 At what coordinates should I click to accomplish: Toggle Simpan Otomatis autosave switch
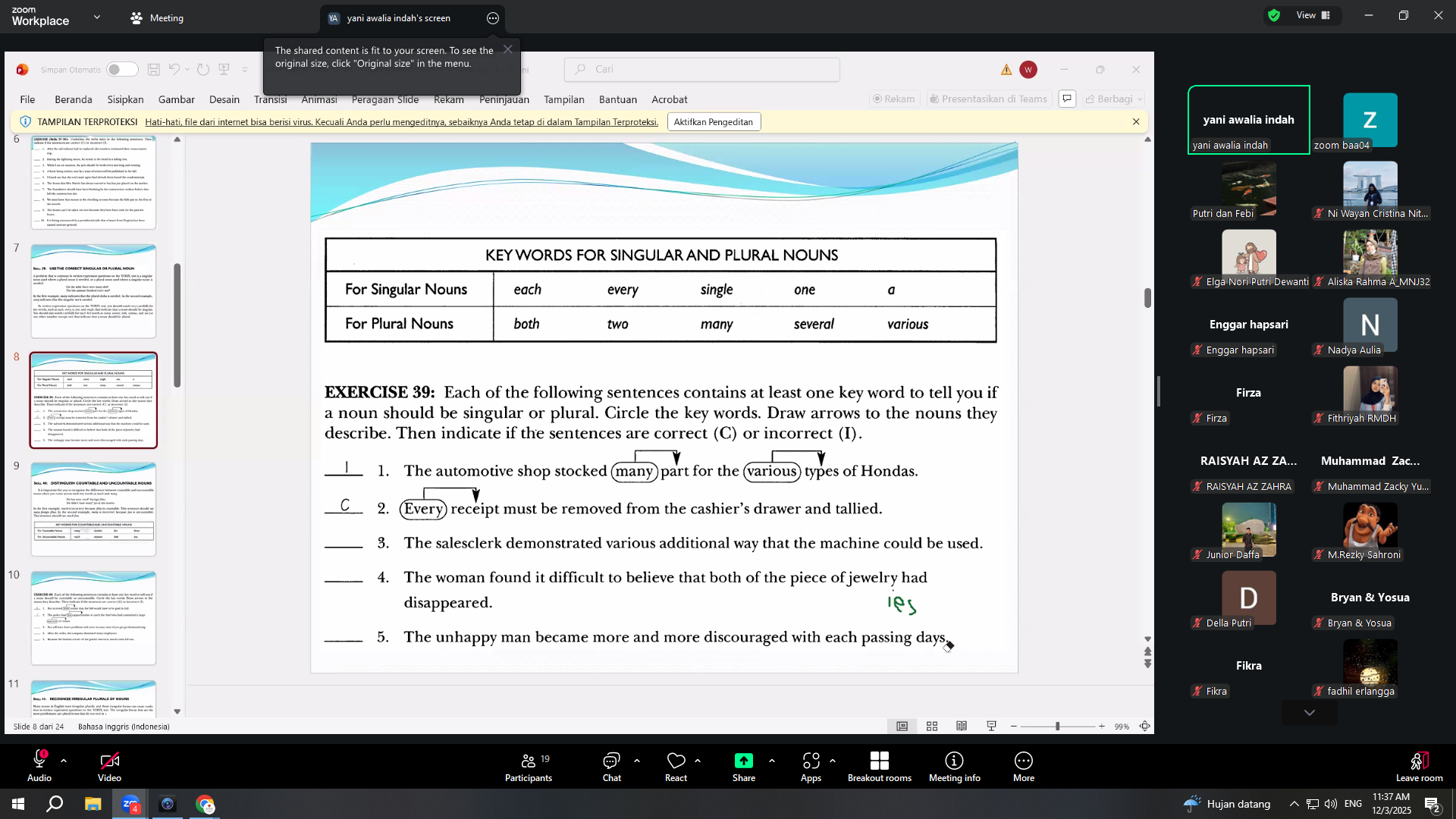122,69
